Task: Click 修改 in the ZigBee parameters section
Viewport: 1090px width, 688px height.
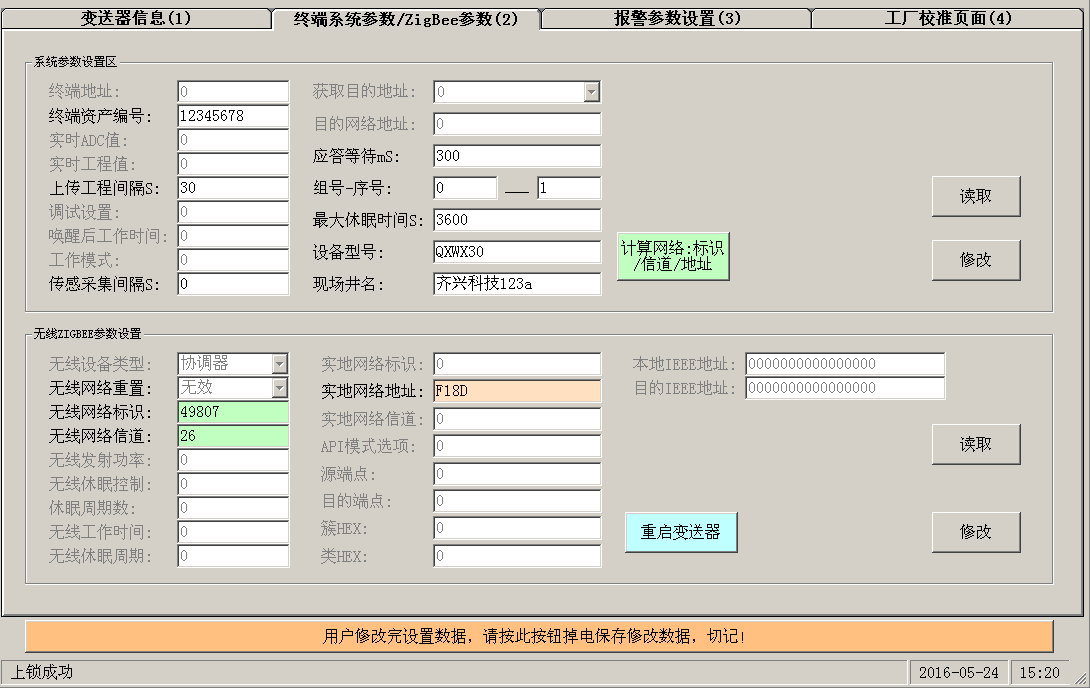Action: (x=975, y=532)
